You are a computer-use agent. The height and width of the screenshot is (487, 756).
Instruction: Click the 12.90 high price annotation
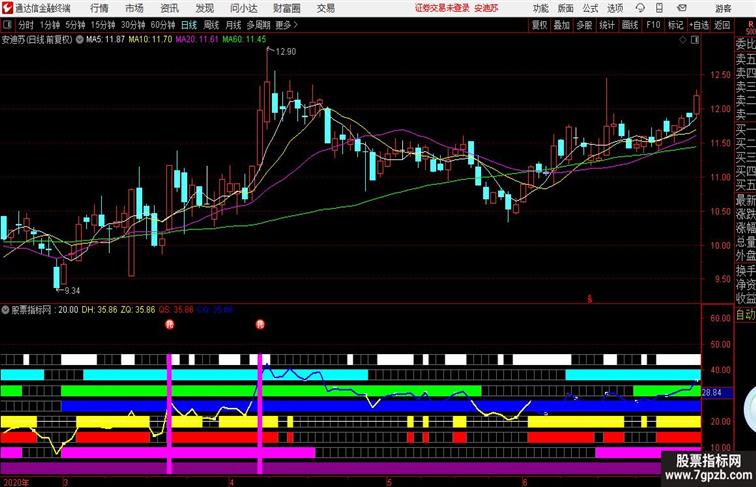point(285,52)
